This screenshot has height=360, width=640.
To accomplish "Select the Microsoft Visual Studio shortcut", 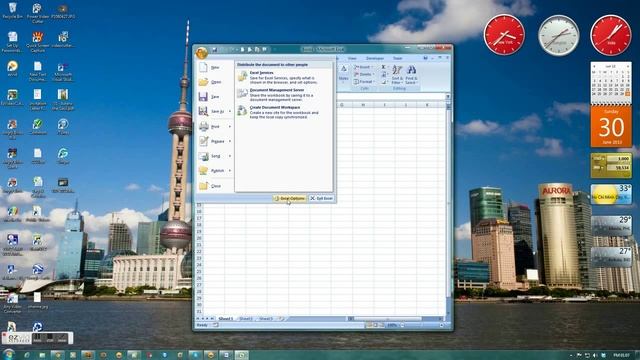I will click(x=63, y=71).
